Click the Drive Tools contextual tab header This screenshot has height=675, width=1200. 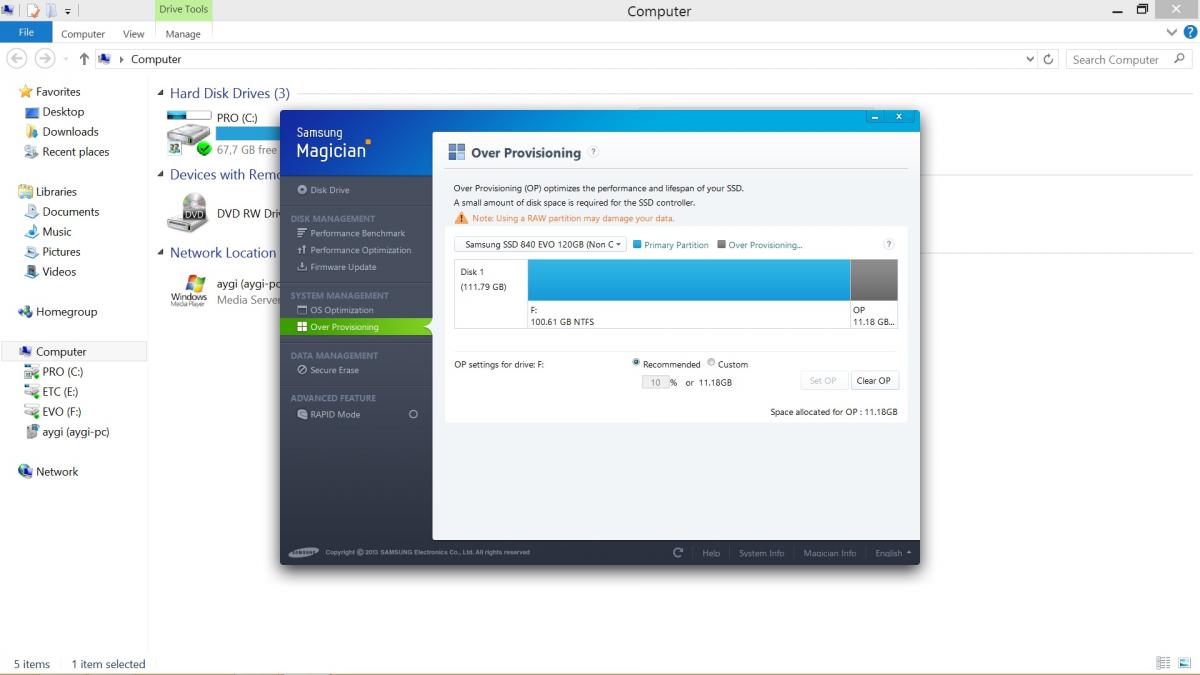point(184,10)
